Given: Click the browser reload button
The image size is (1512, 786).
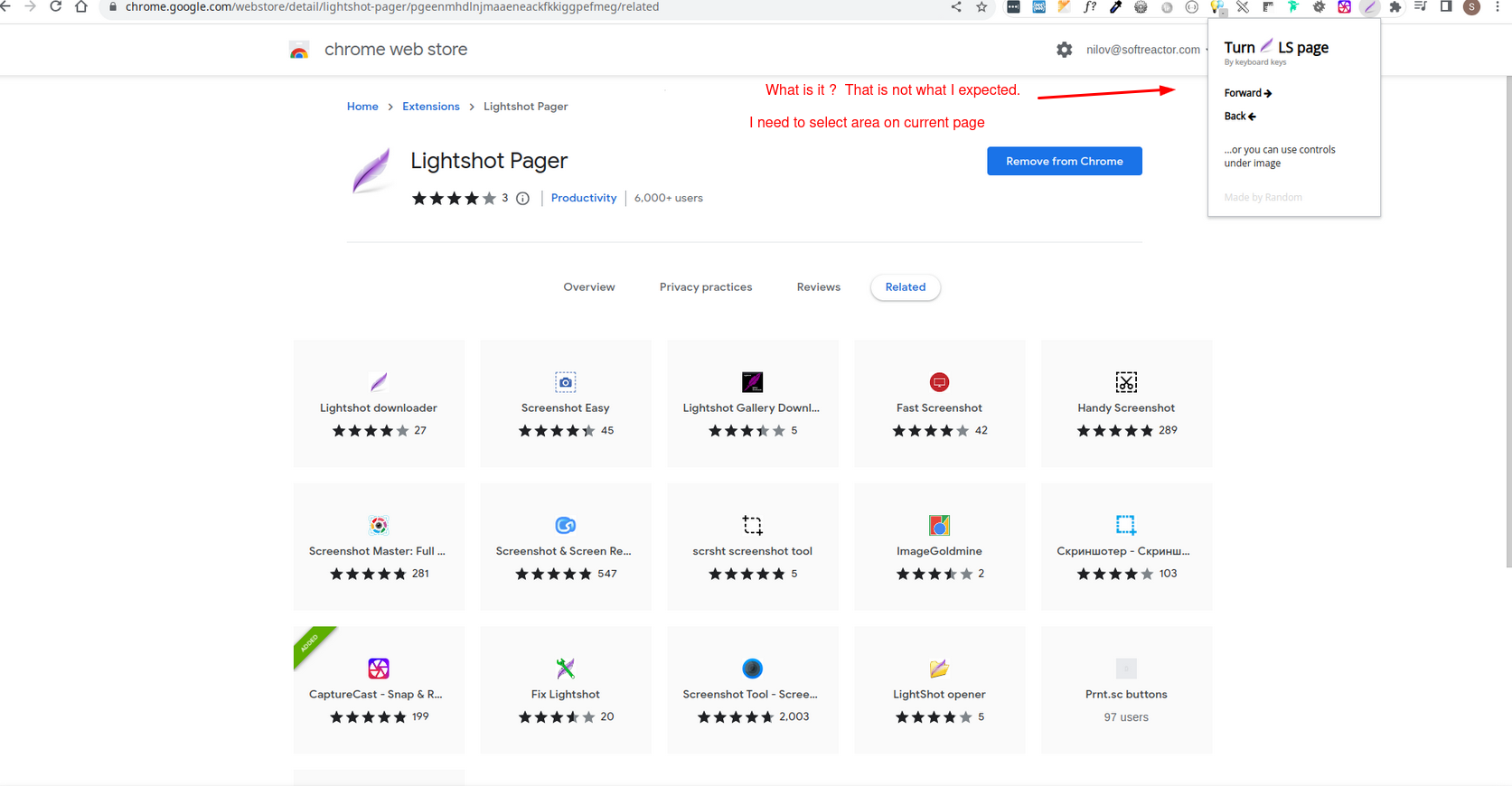Looking at the screenshot, I should (x=56, y=6).
